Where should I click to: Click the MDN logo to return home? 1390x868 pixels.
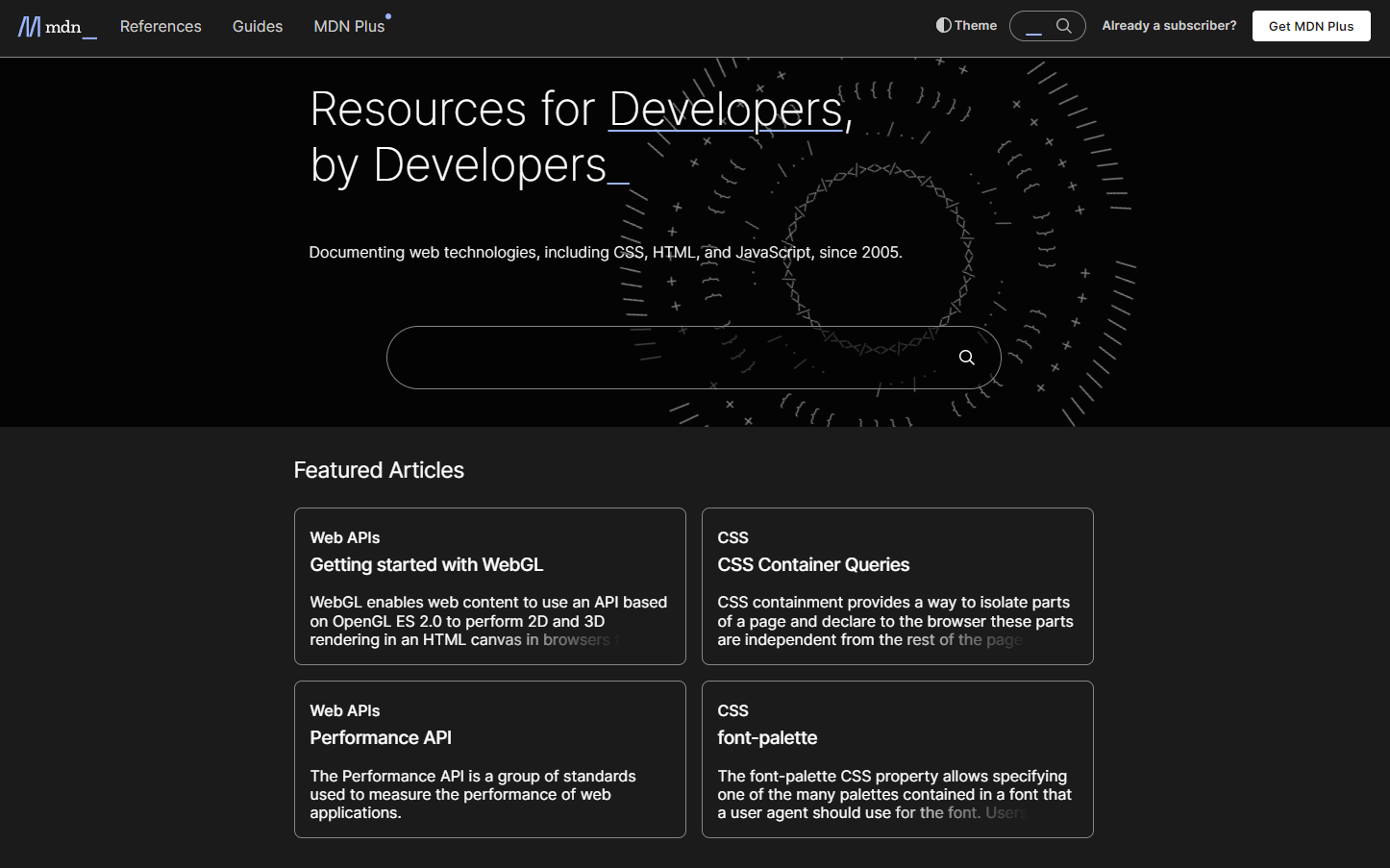[x=56, y=26]
